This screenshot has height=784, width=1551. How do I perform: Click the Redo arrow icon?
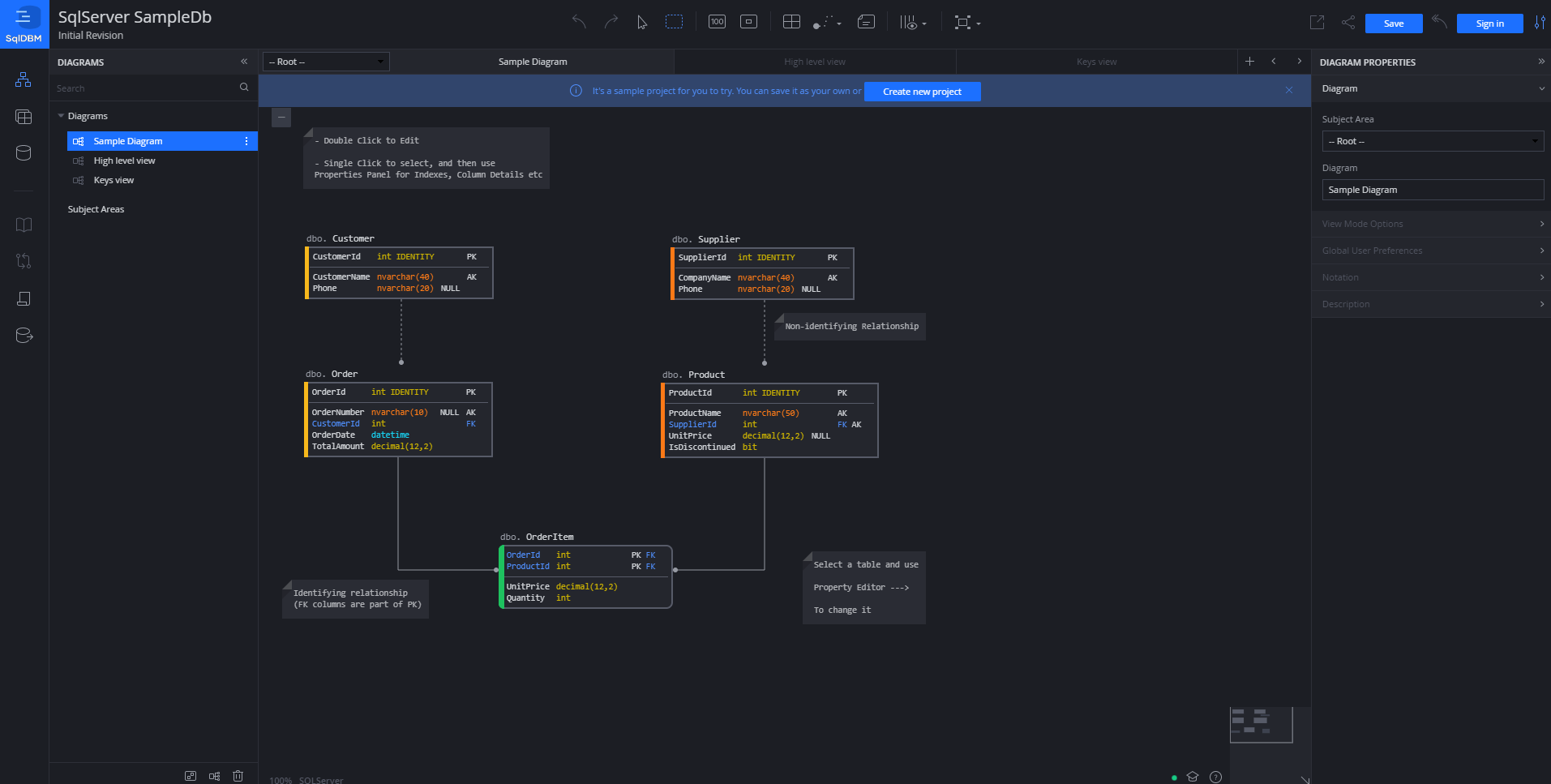611,23
